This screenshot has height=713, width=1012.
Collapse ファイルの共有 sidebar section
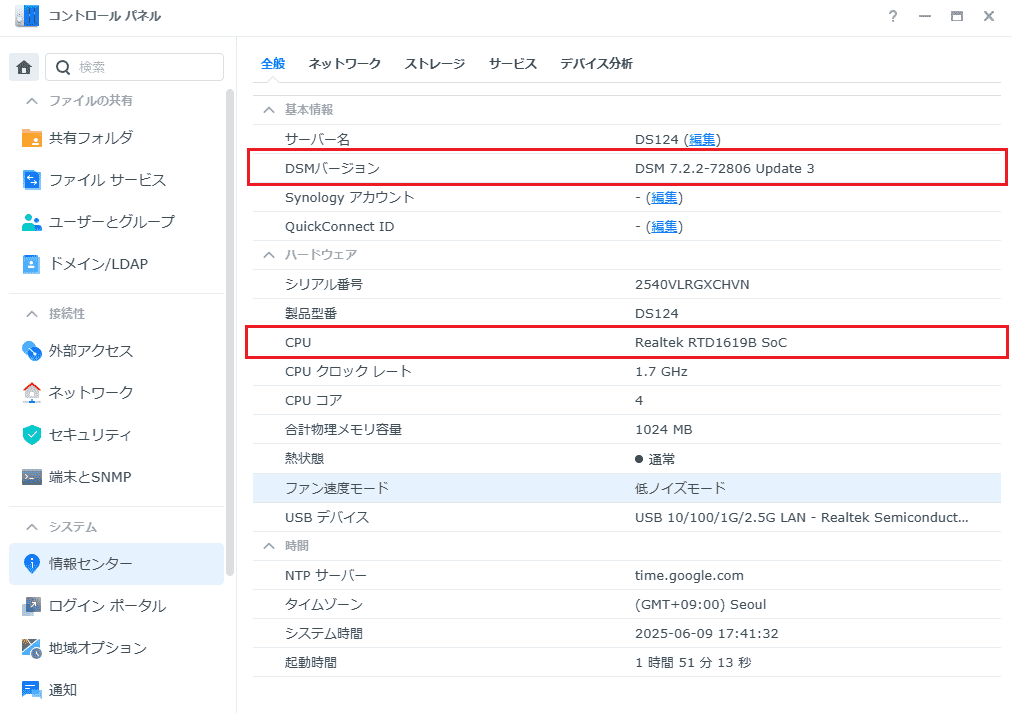pos(32,101)
